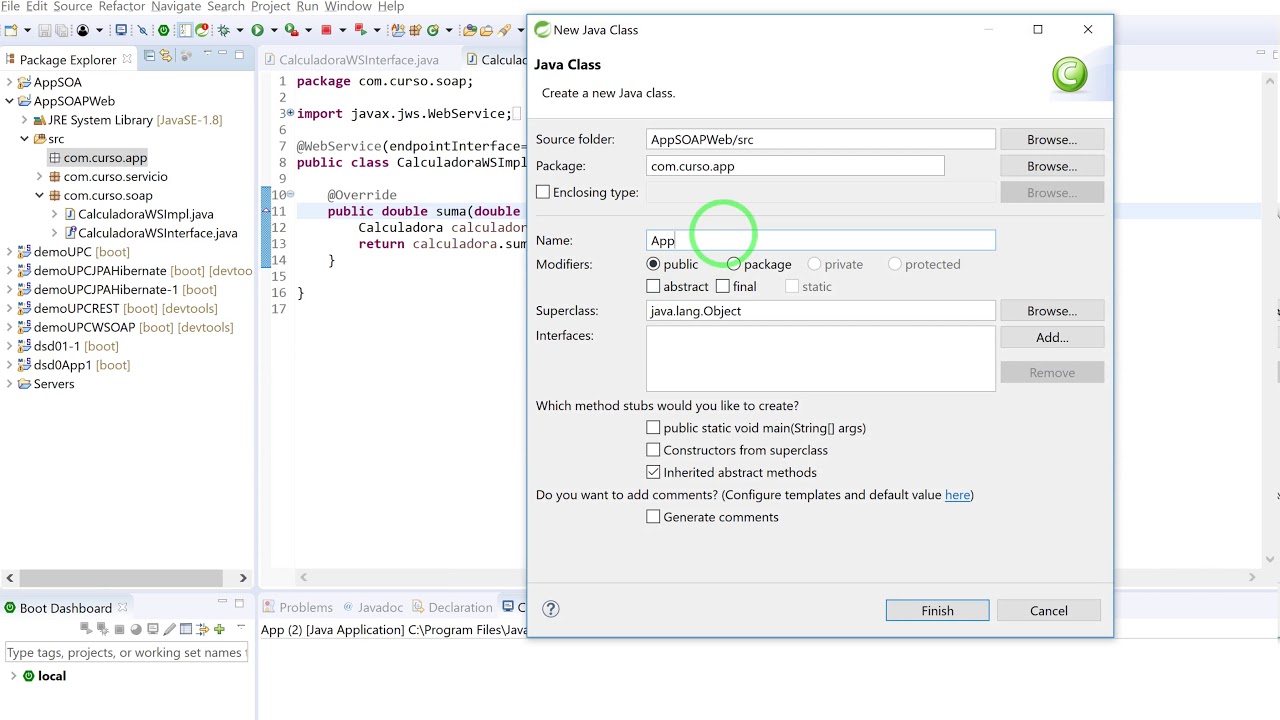
Task: Click the New Java Class toolbar icon
Action: (433, 30)
